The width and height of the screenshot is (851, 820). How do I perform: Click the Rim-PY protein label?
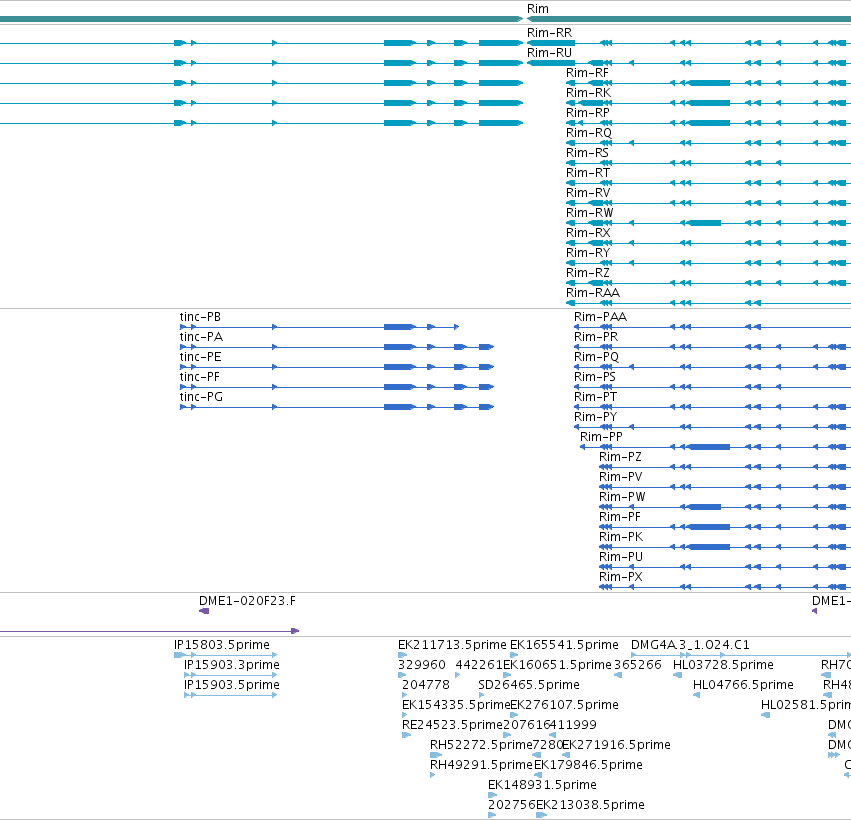[x=595, y=417]
